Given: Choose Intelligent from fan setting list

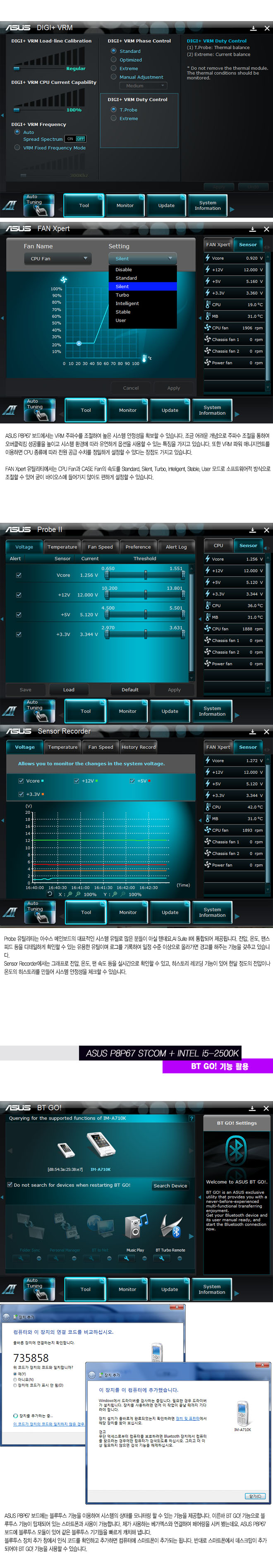Looking at the screenshot, I should [143, 303].
